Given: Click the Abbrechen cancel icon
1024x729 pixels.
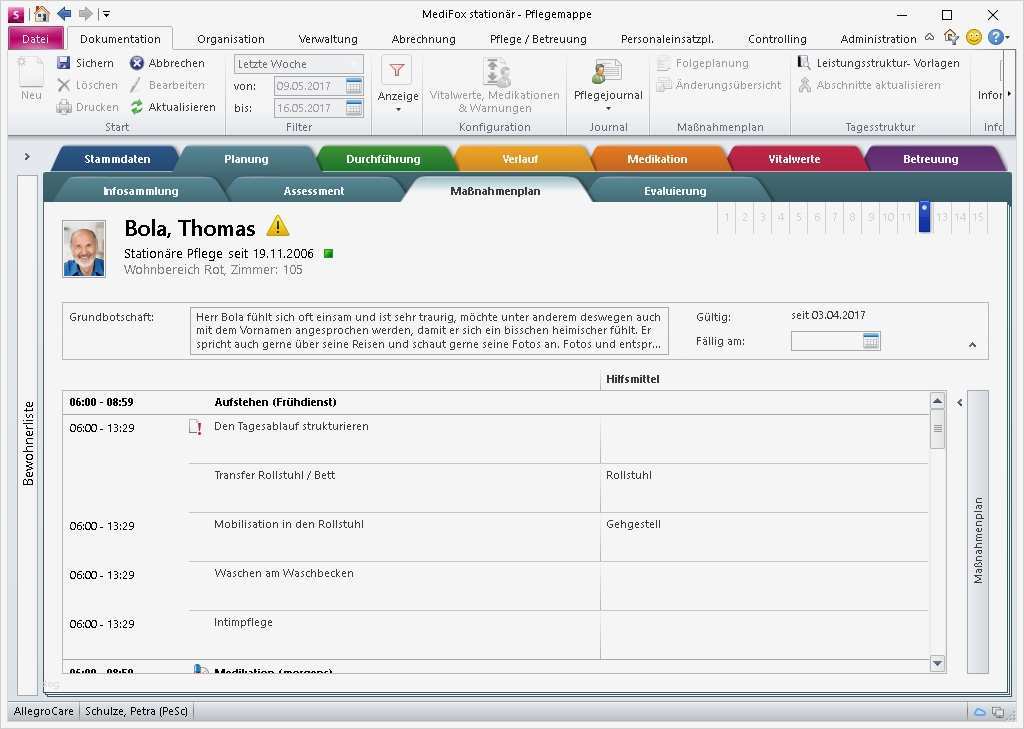Looking at the screenshot, I should [x=136, y=63].
